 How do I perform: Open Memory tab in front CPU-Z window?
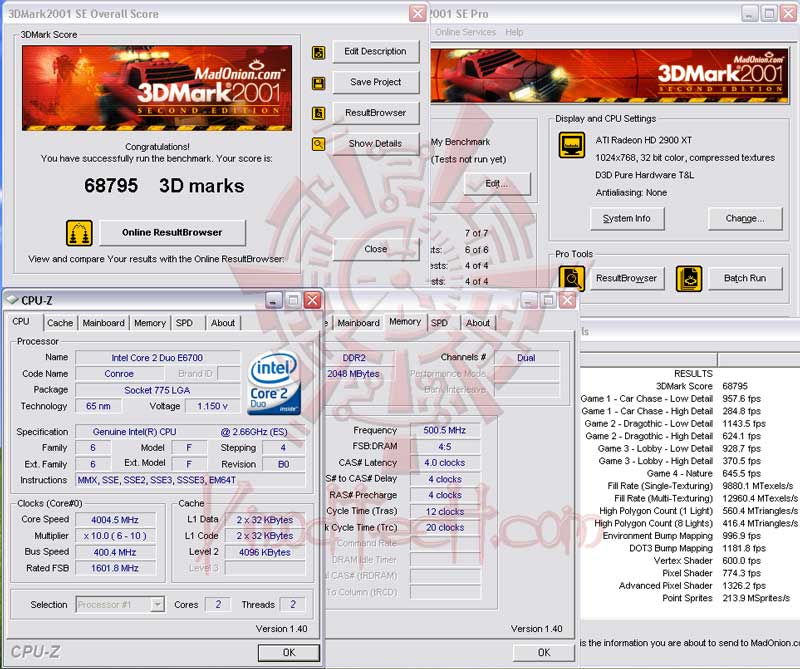coord(150,323)
